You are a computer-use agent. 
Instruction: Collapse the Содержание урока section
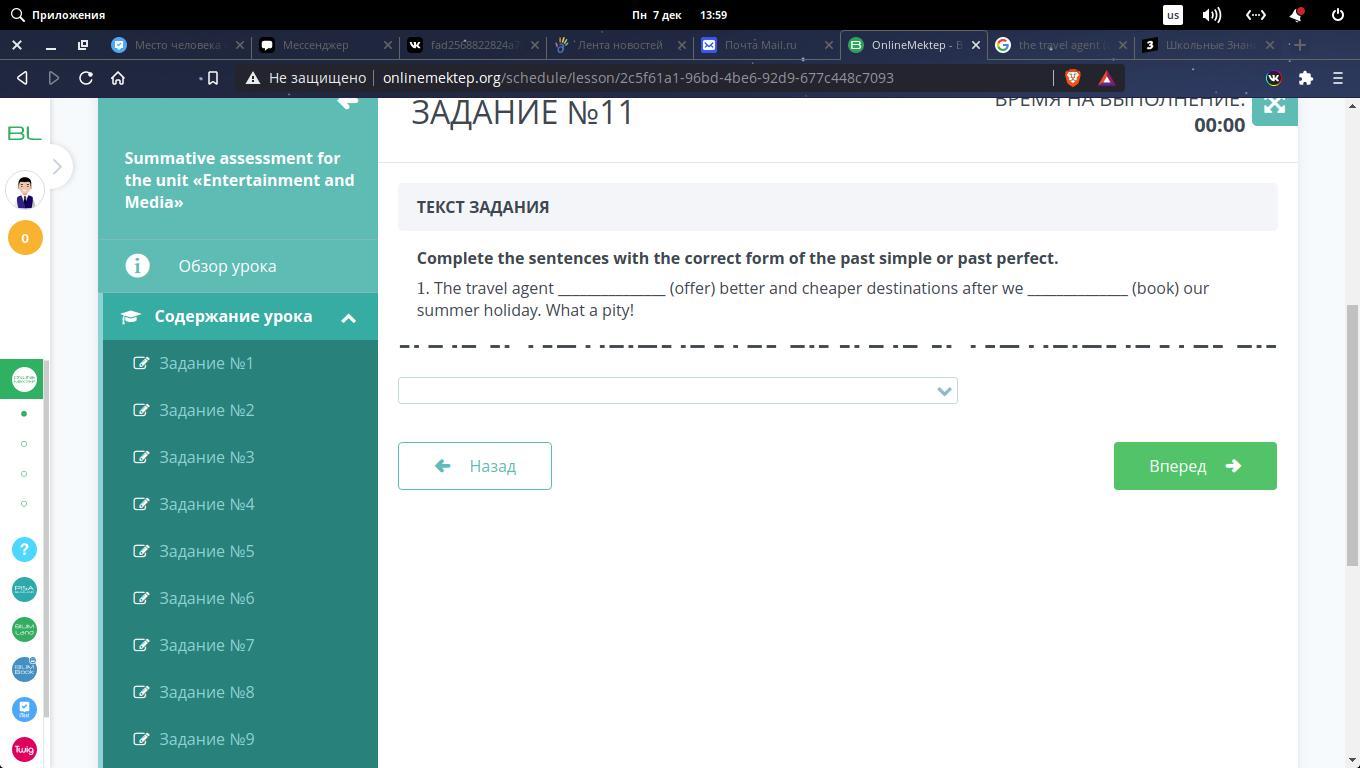(x=348, y=318)
